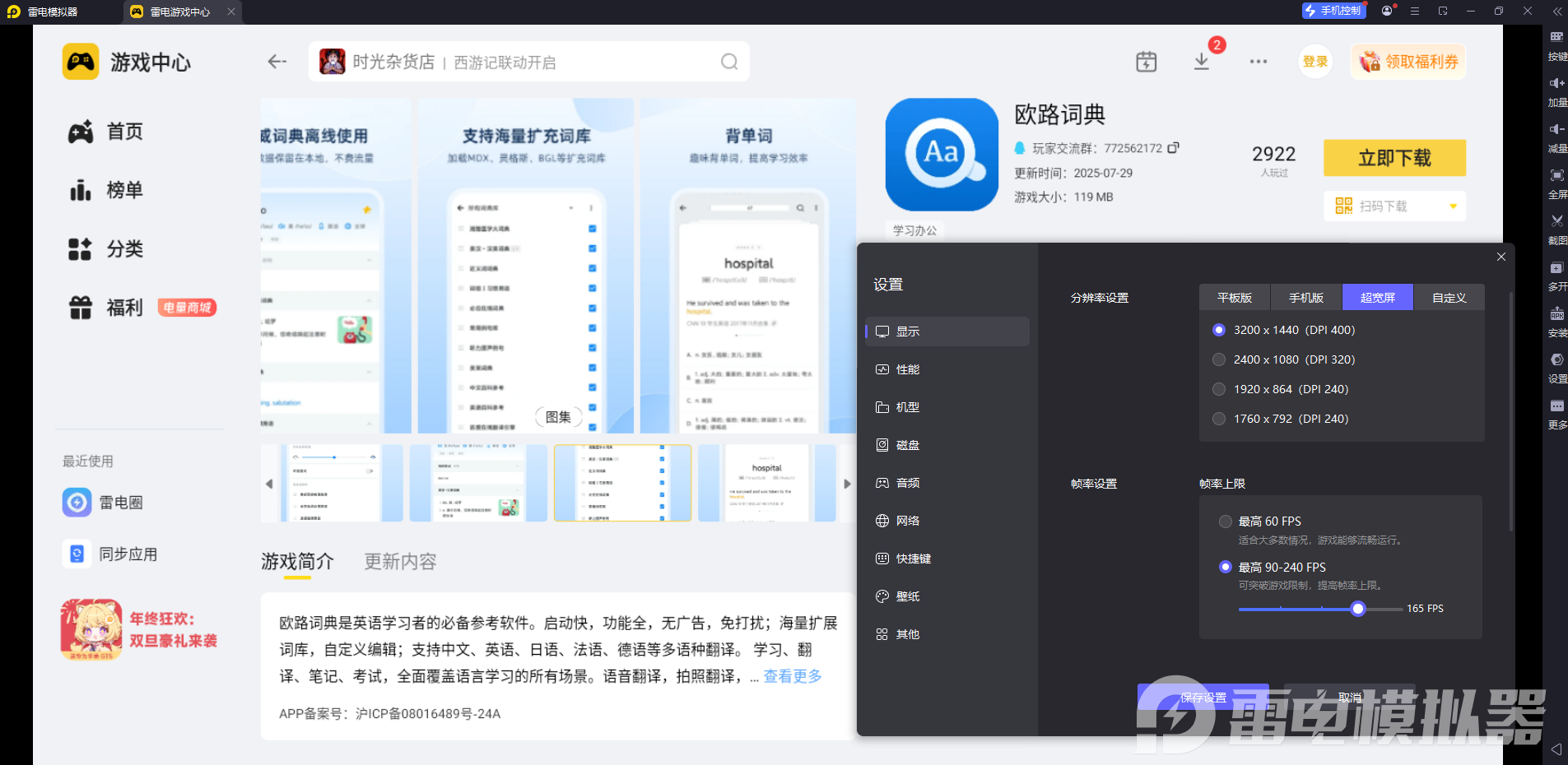Click the 领取福利券 button
The image size is (1568, 765).
(x=1408, y=62)
